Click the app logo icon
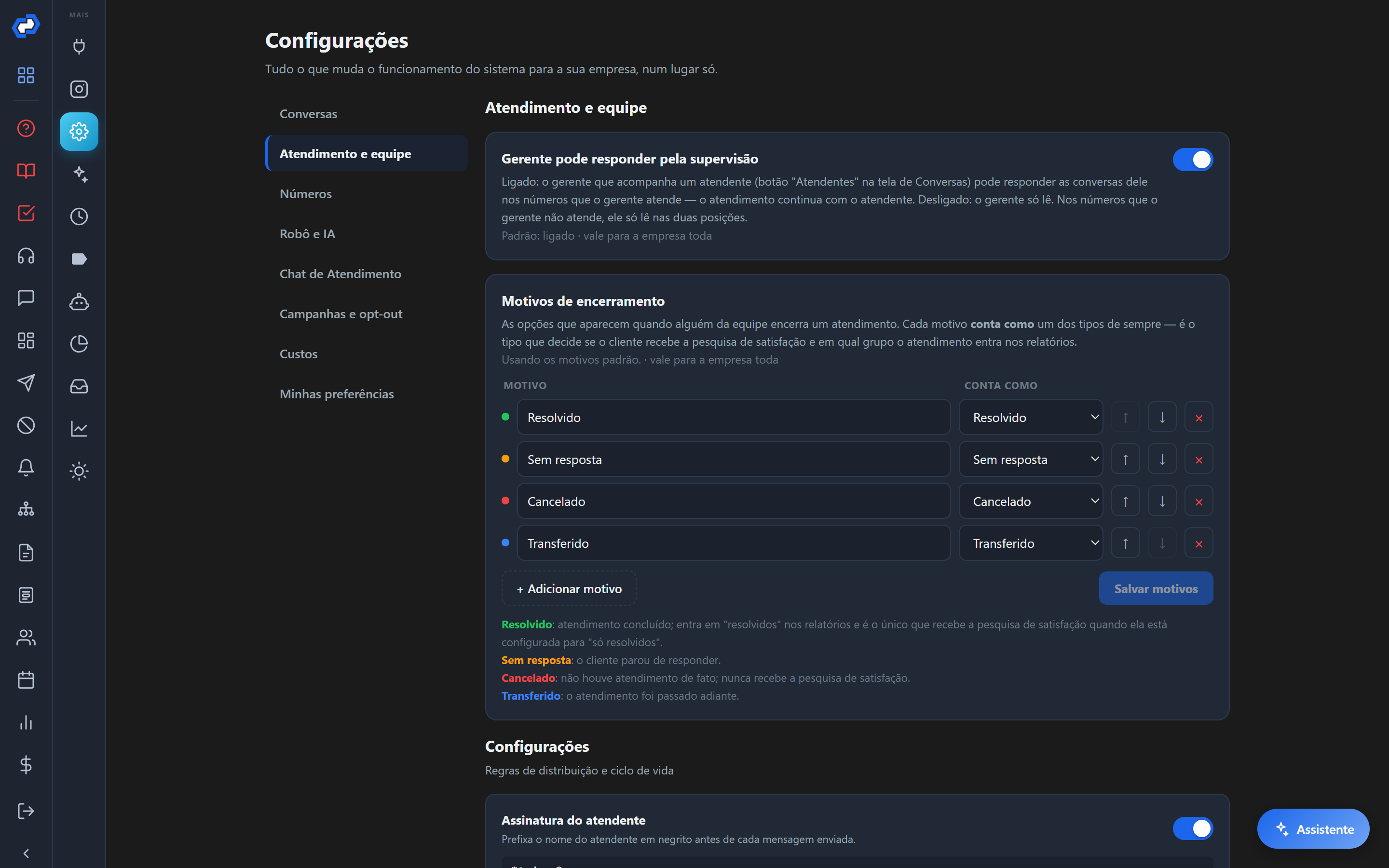 (x=26, y=26)
